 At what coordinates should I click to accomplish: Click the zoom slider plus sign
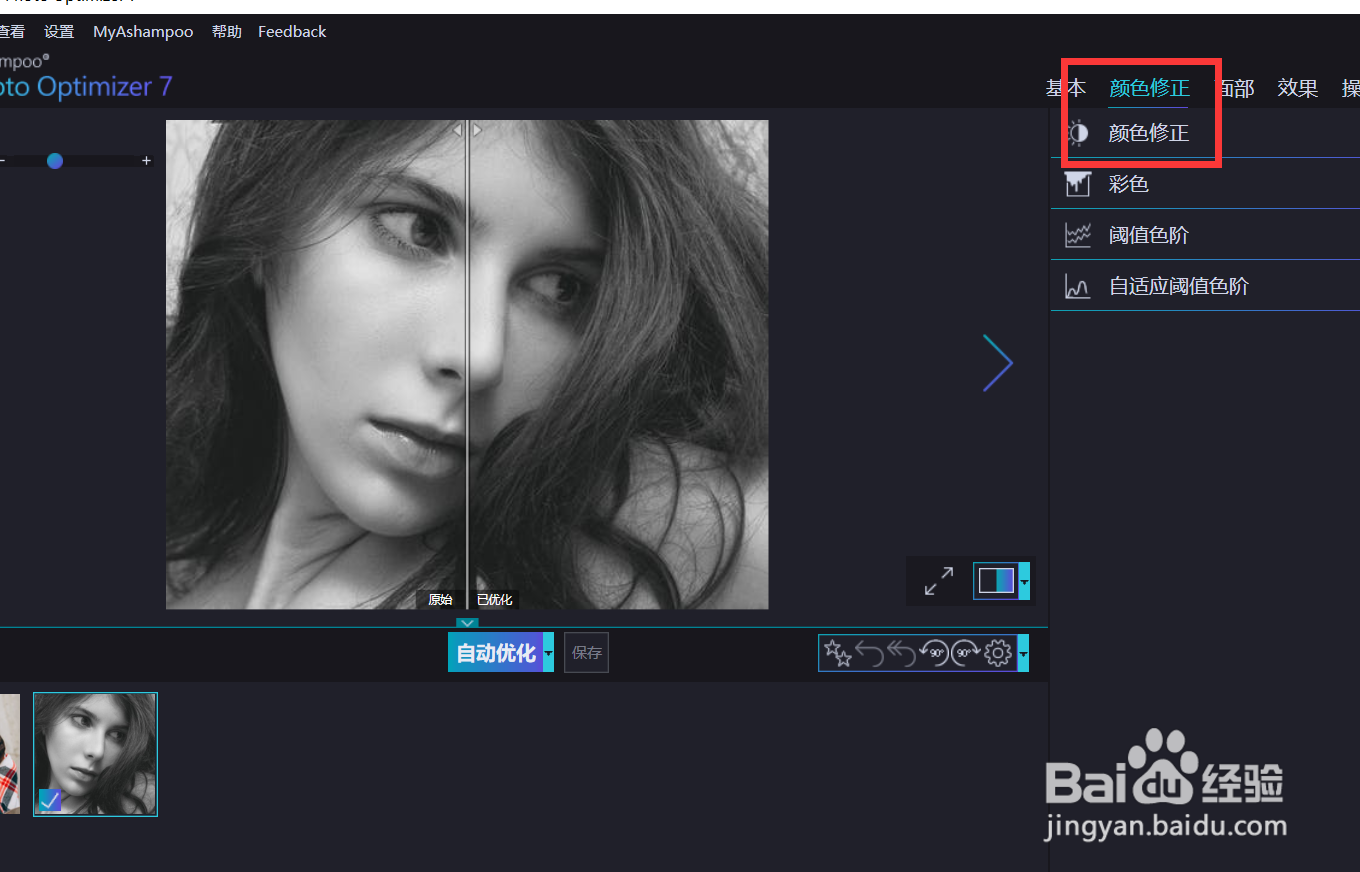146,160
